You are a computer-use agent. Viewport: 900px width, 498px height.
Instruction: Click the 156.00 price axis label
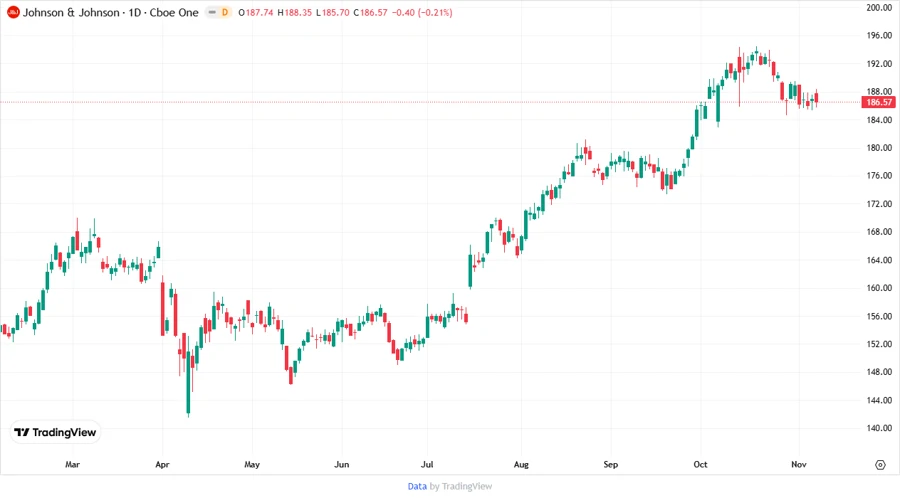(x=879, y=316)
